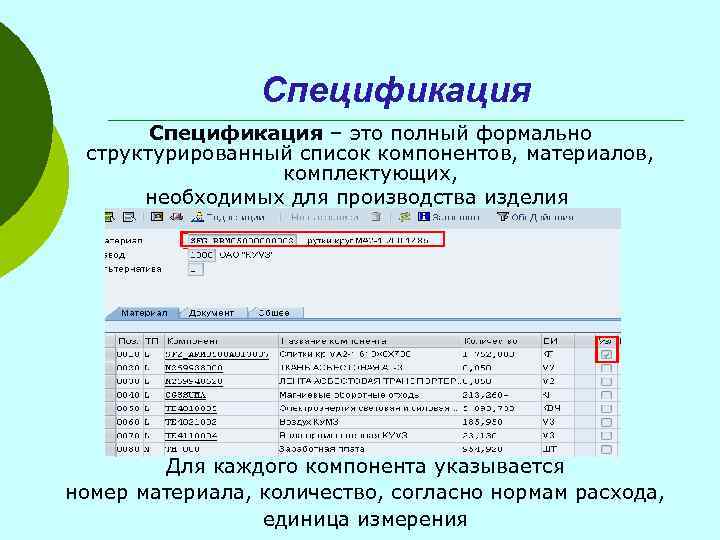
Task: Switch to the Материал tab
Action: tap(144, 313)
